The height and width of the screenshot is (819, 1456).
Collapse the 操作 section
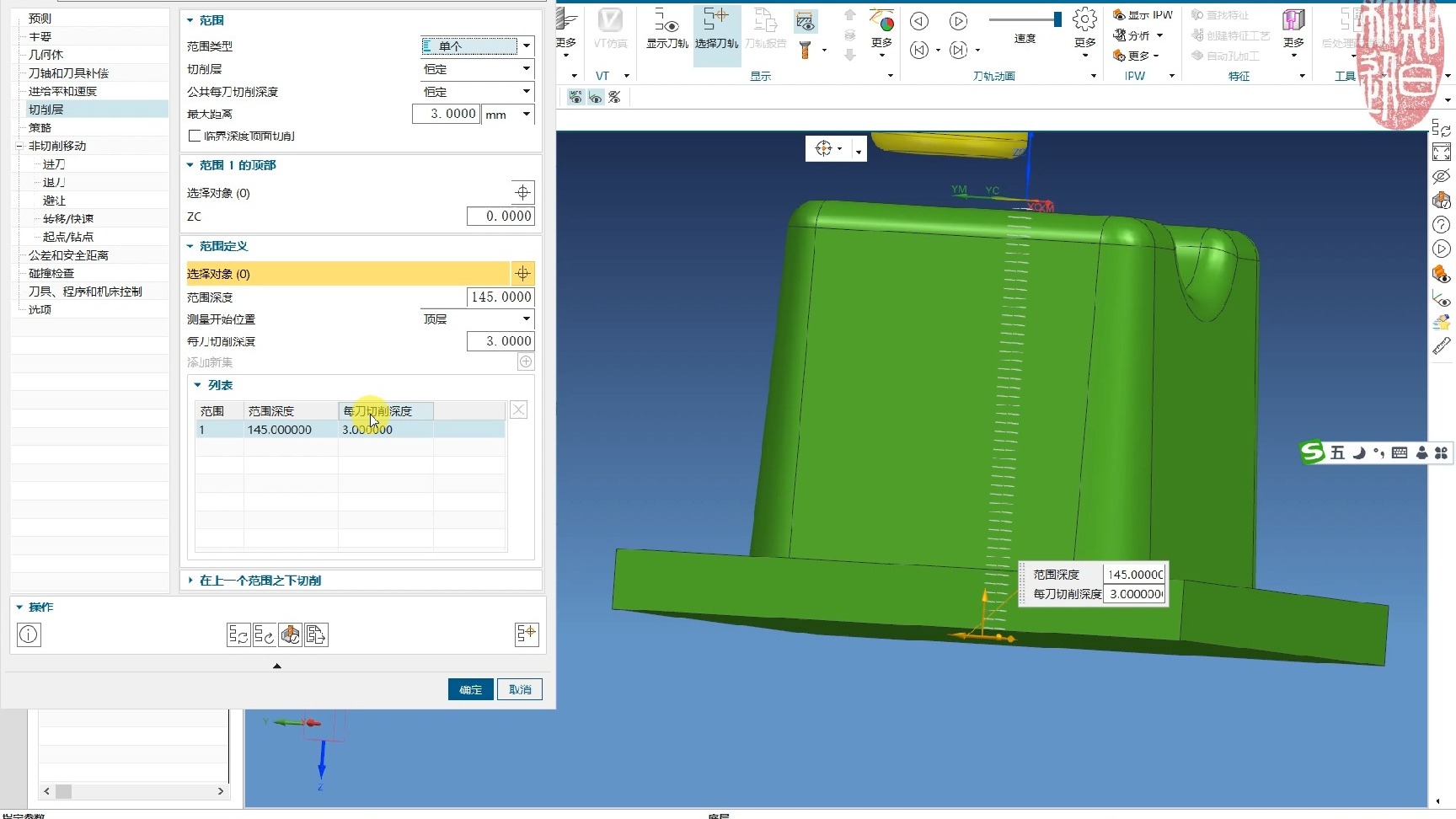coord(19,607)
